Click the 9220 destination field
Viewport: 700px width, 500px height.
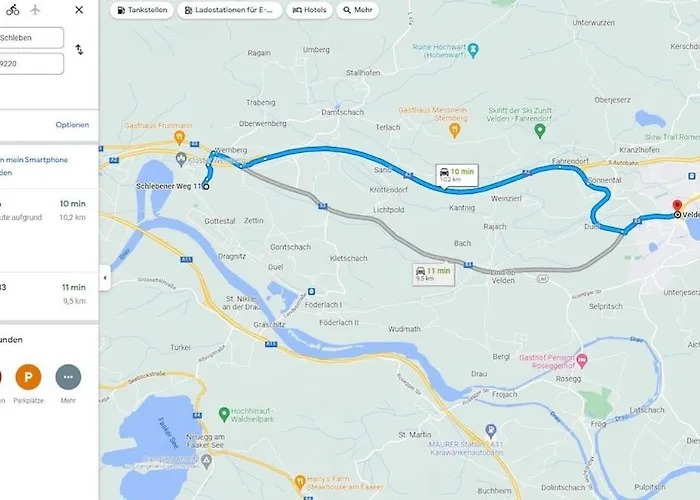click(x=31, y=64)
